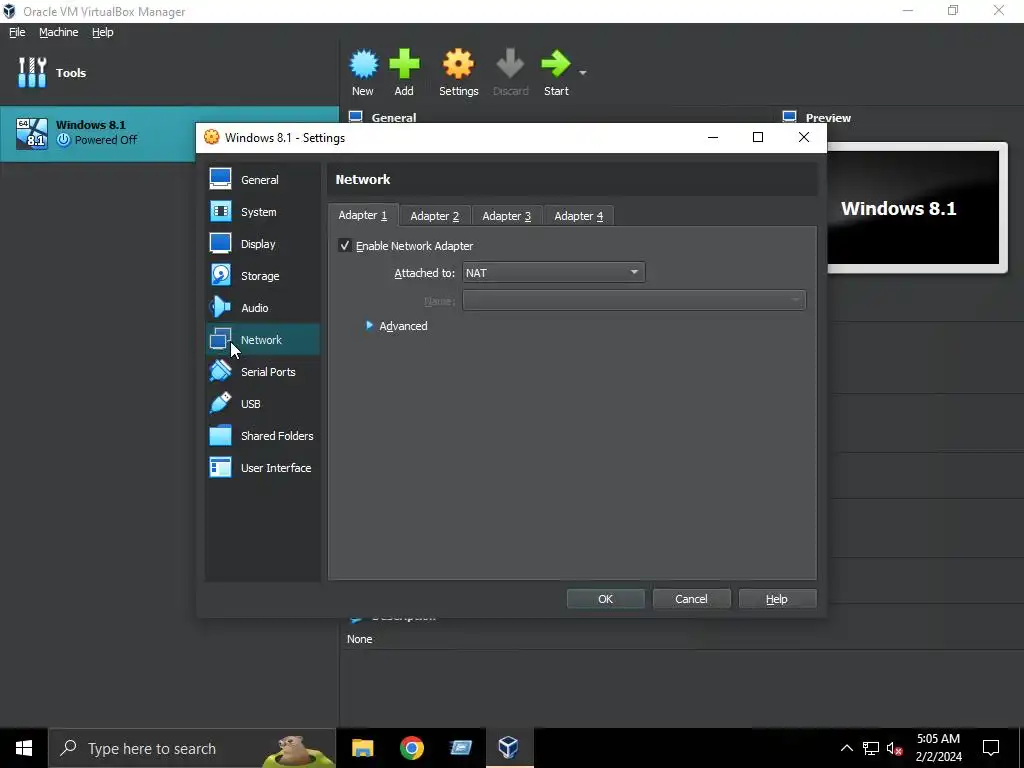Open the Start button dropdown arrow

[x=583, y=72]
